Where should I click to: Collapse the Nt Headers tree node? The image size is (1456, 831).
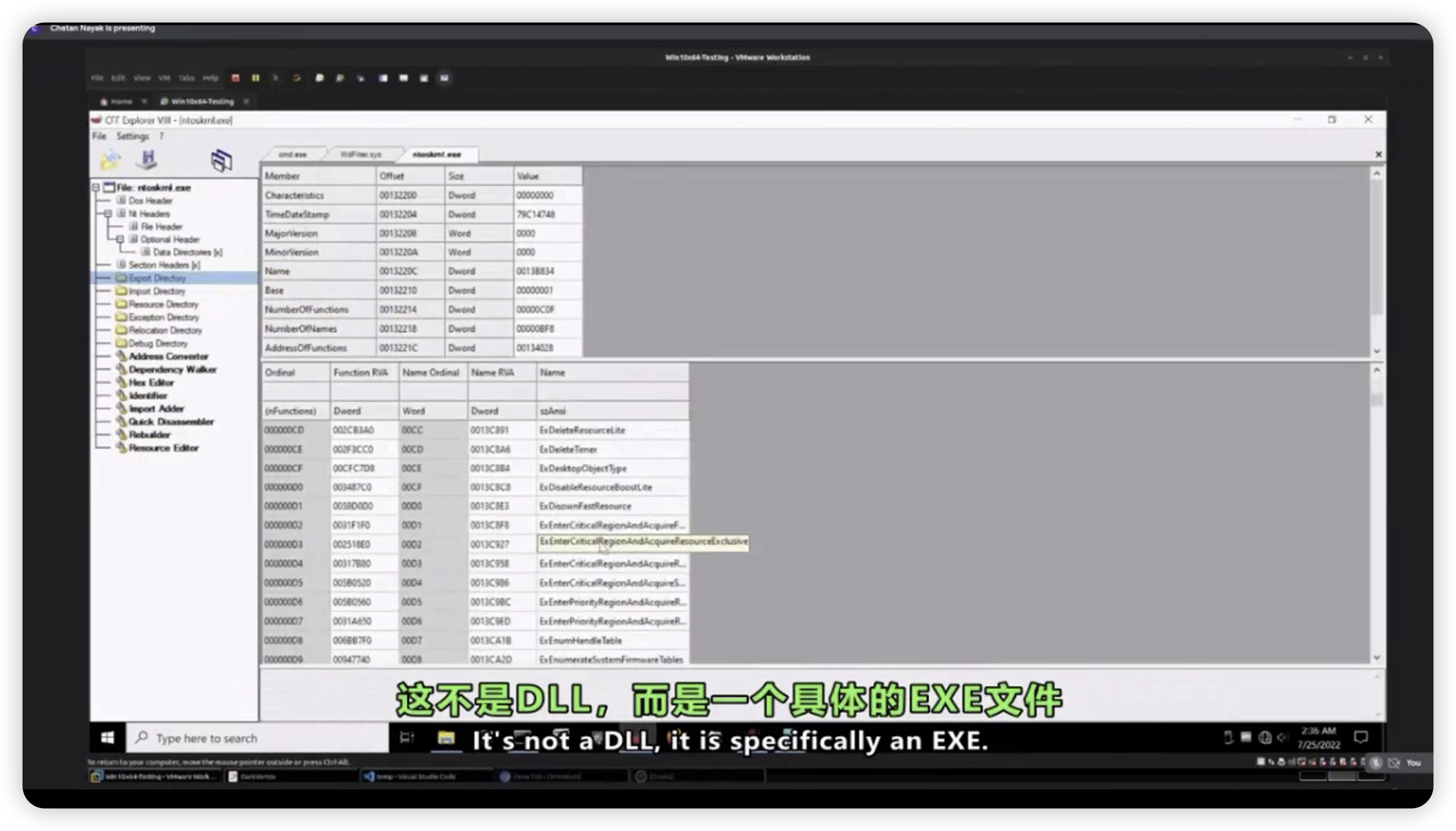pos(108,214)
